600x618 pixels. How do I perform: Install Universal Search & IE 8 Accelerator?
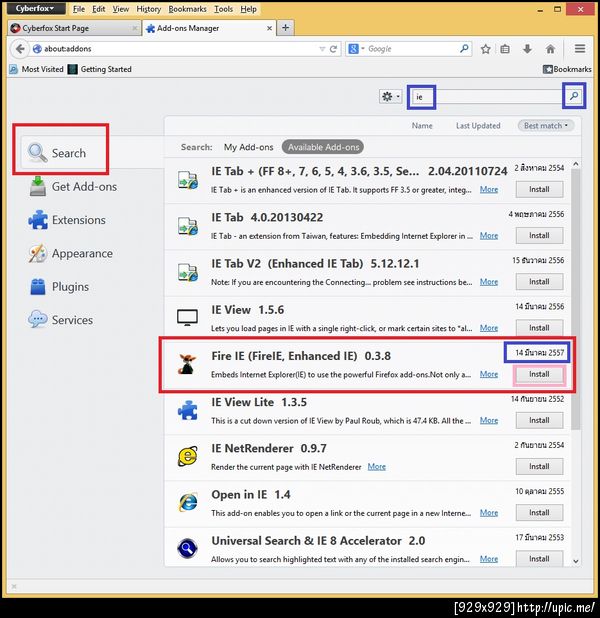[539, 558]
